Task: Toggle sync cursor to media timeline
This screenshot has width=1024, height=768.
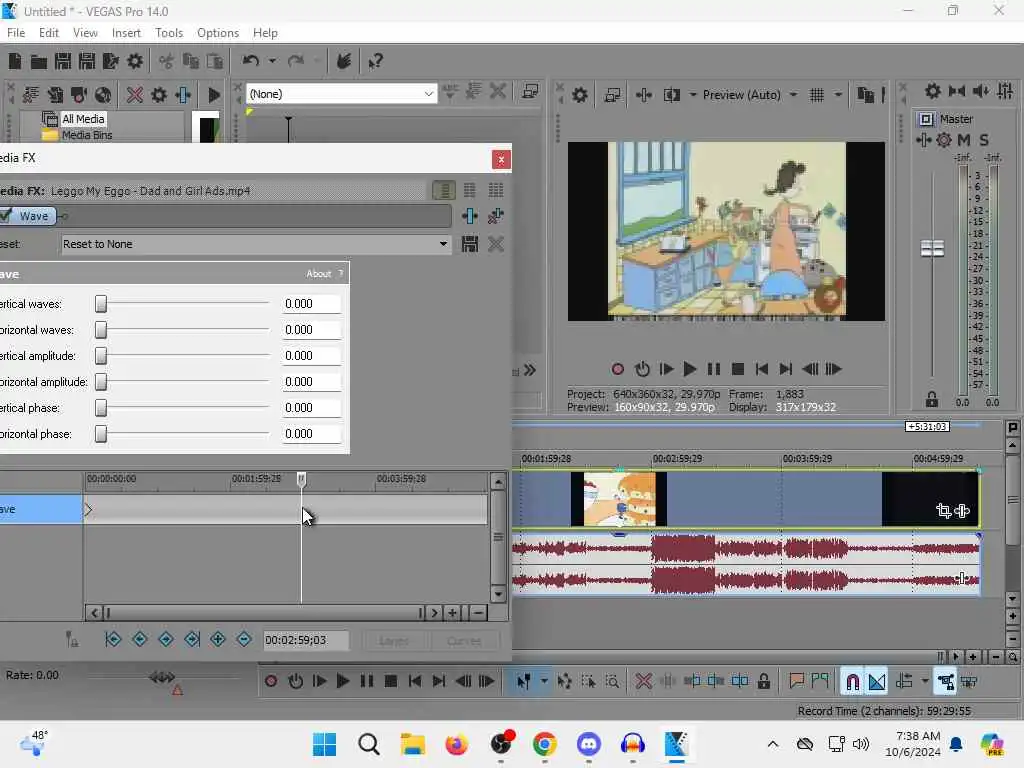Action: (x=71, y=640)
